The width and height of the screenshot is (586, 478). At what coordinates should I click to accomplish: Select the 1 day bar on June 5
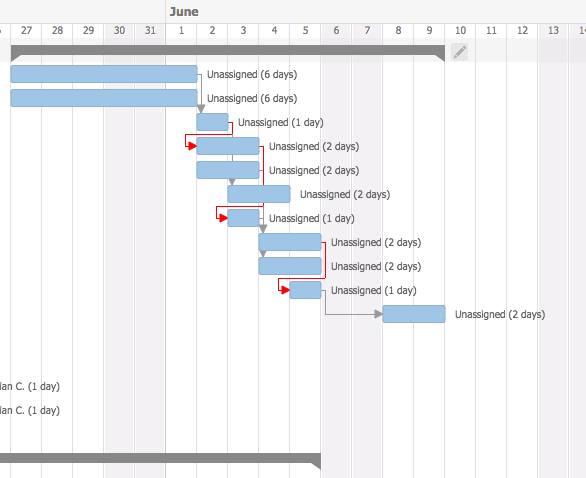coord(305,290)
